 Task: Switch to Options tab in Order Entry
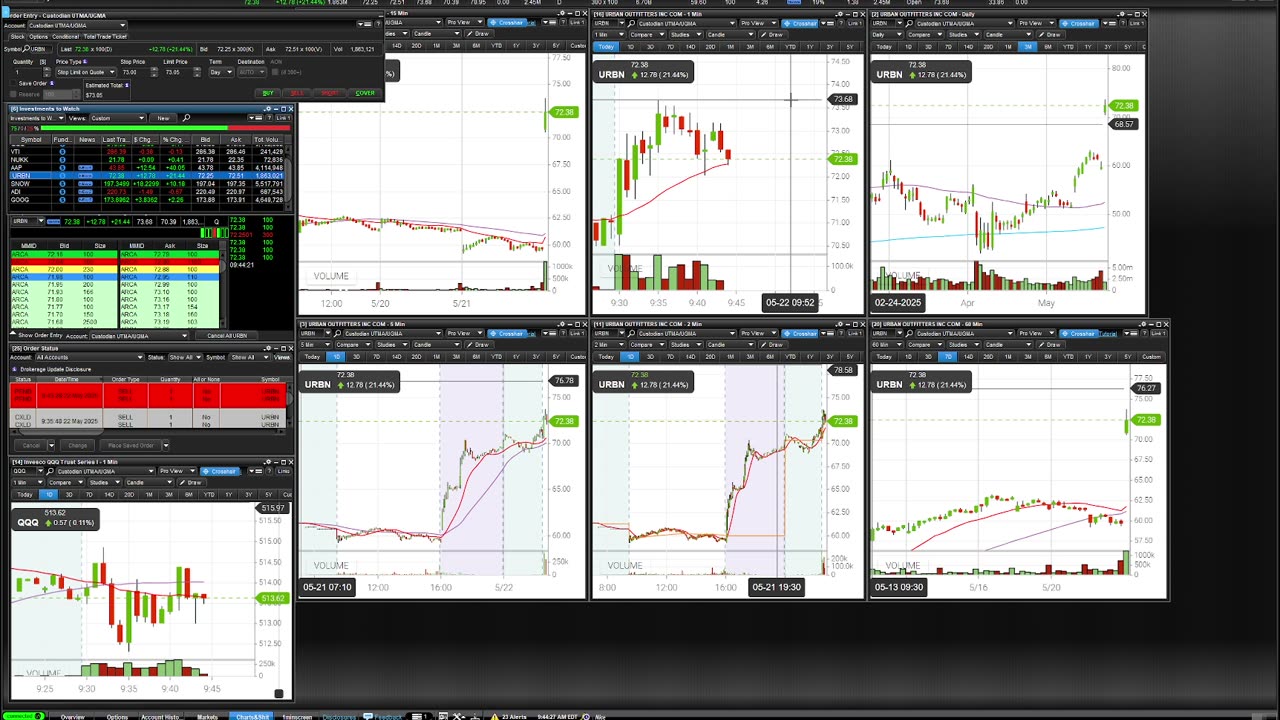[x=39, y=37]
